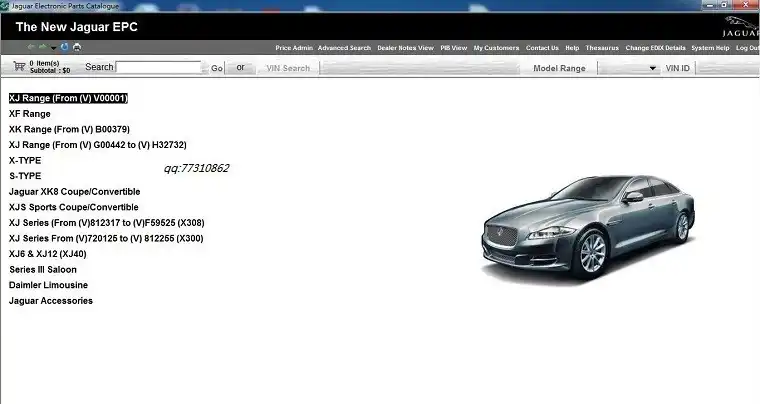Click the VIN Search button

click(288, 68)
